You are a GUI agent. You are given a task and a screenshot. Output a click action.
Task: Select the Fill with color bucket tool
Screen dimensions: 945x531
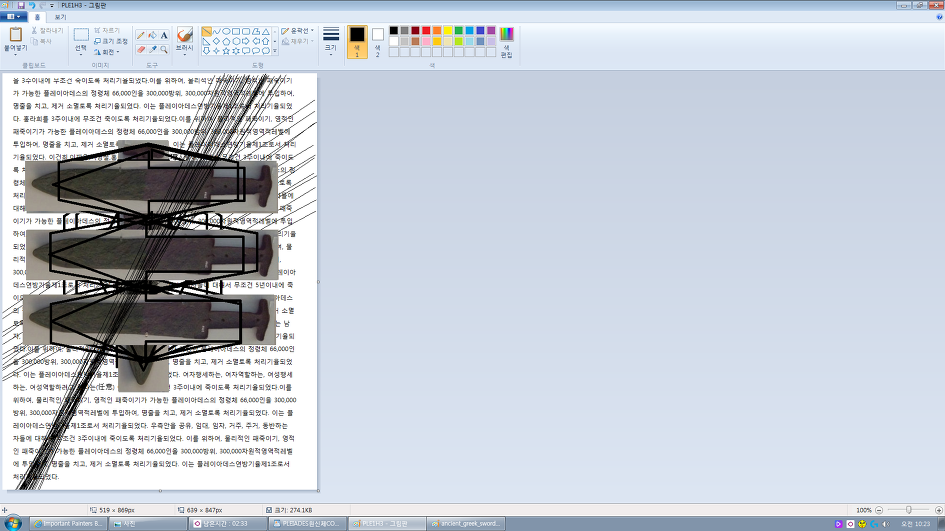click(153, 35)
